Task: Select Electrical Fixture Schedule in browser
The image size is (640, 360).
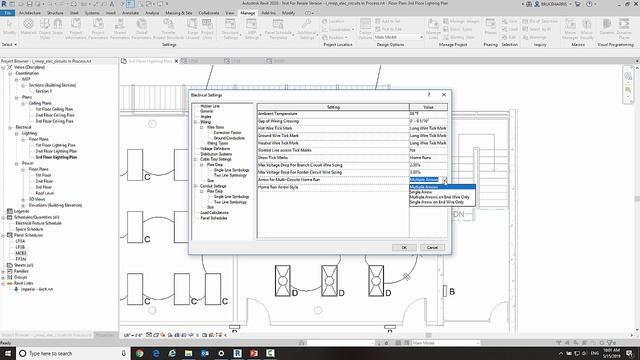Action: coord(38,224)
